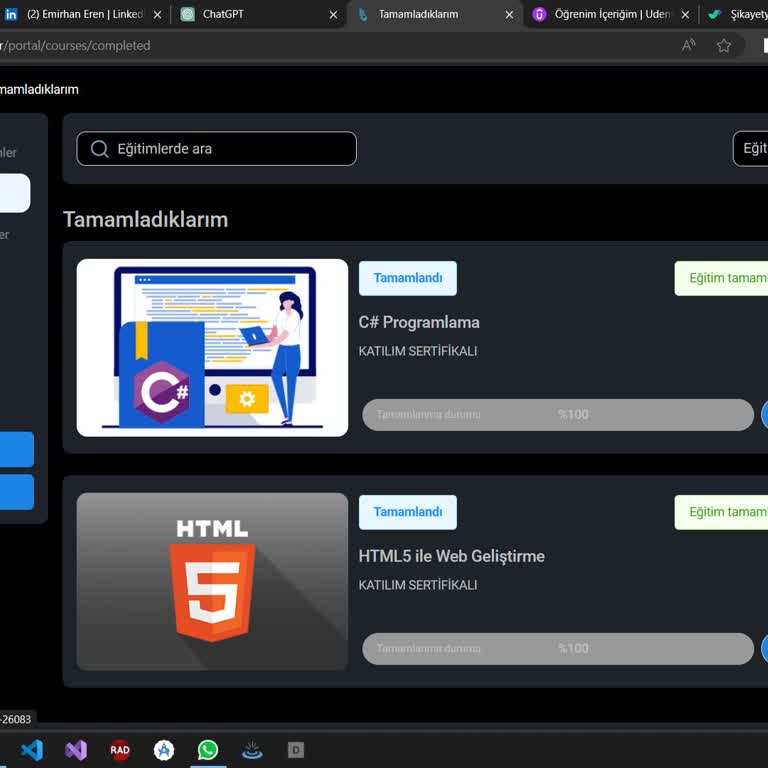Open the Öğrenim İçeriğim Udemy tab
This screenshot has height=768, width=768.
610,14
